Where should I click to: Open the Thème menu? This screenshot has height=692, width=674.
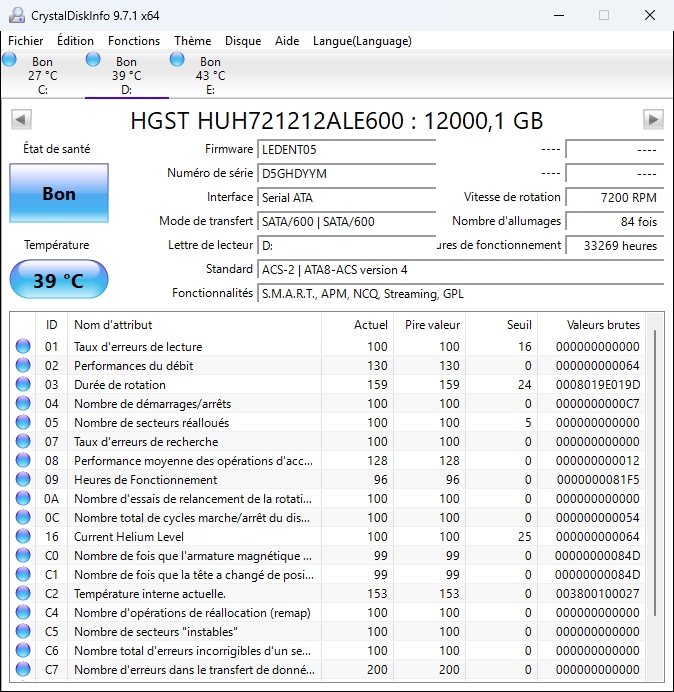[192, 41]
